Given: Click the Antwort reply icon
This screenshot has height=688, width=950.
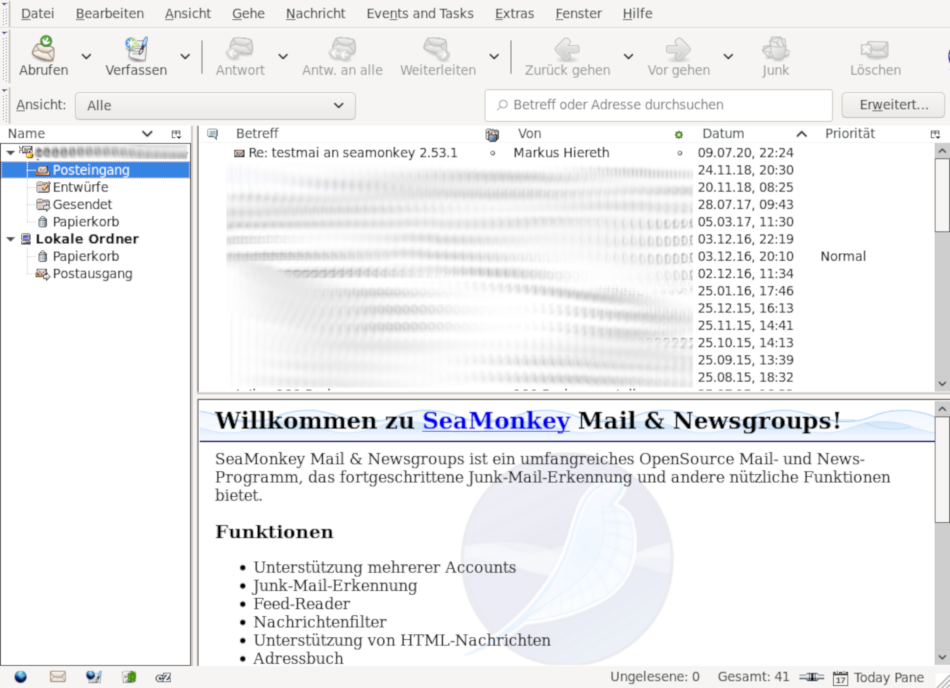Looking at the screenshot, I should 240,48.
